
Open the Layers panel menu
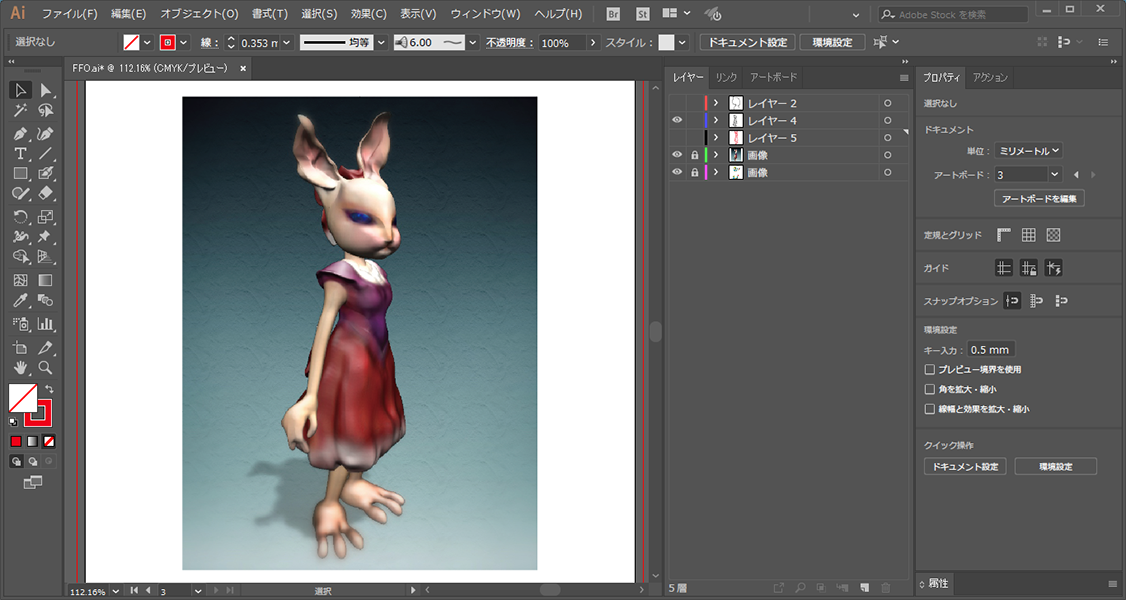(x=903, y=78)
